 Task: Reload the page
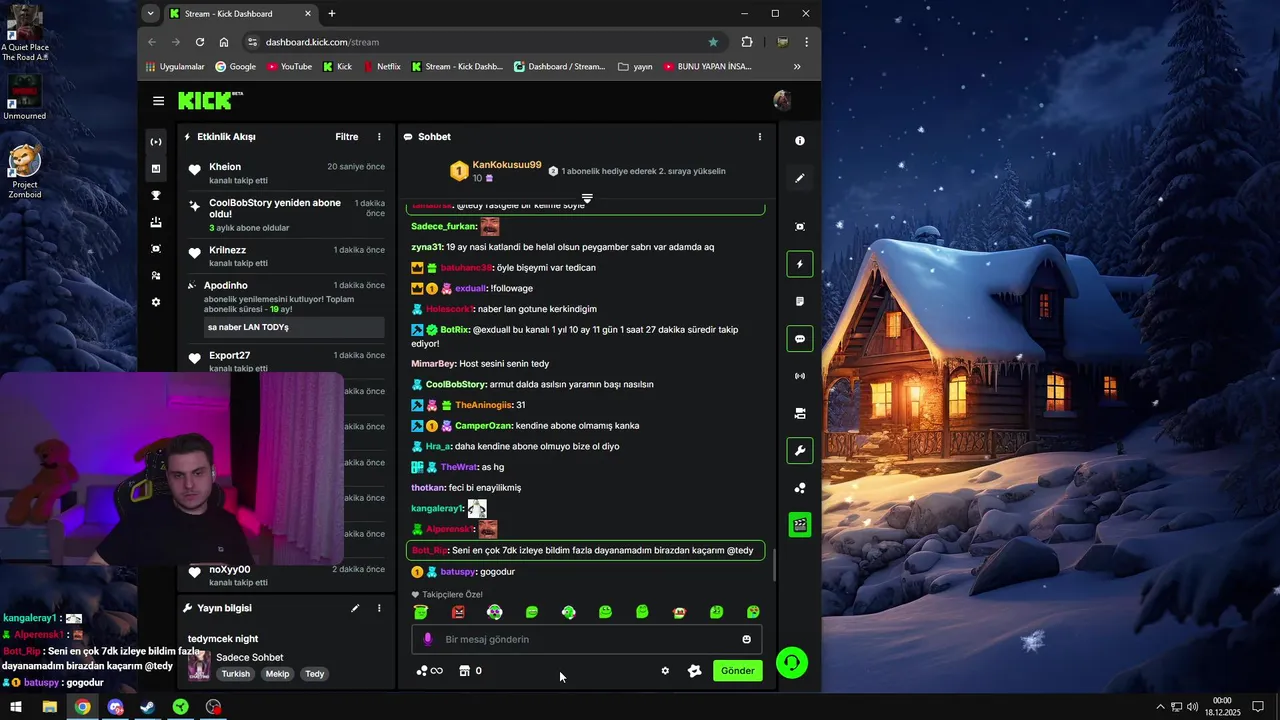coord(200,42)
